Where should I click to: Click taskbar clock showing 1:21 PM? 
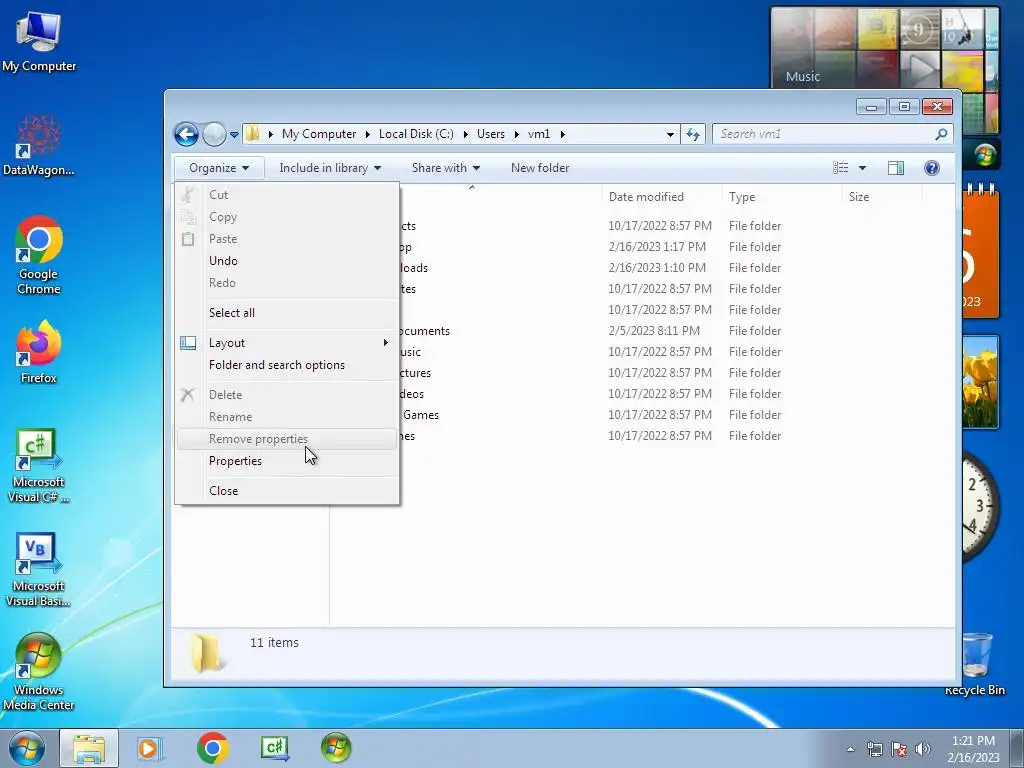[x=973, y=748]
